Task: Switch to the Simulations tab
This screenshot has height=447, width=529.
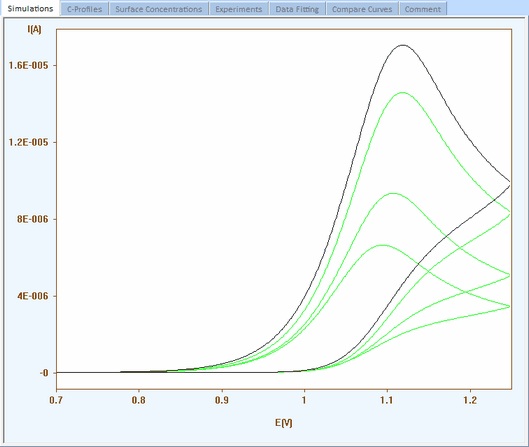Action: 30,8
